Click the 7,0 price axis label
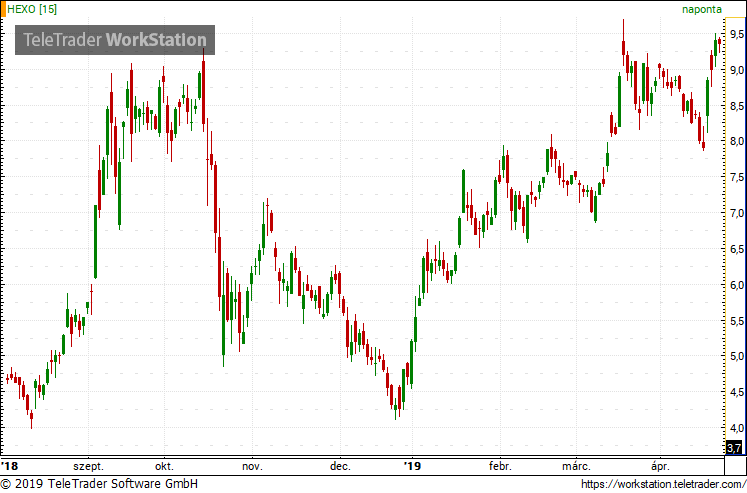Image resolution: width=747 pixels, height=493 pixels. pyautogui.click(x=737, y=213)
